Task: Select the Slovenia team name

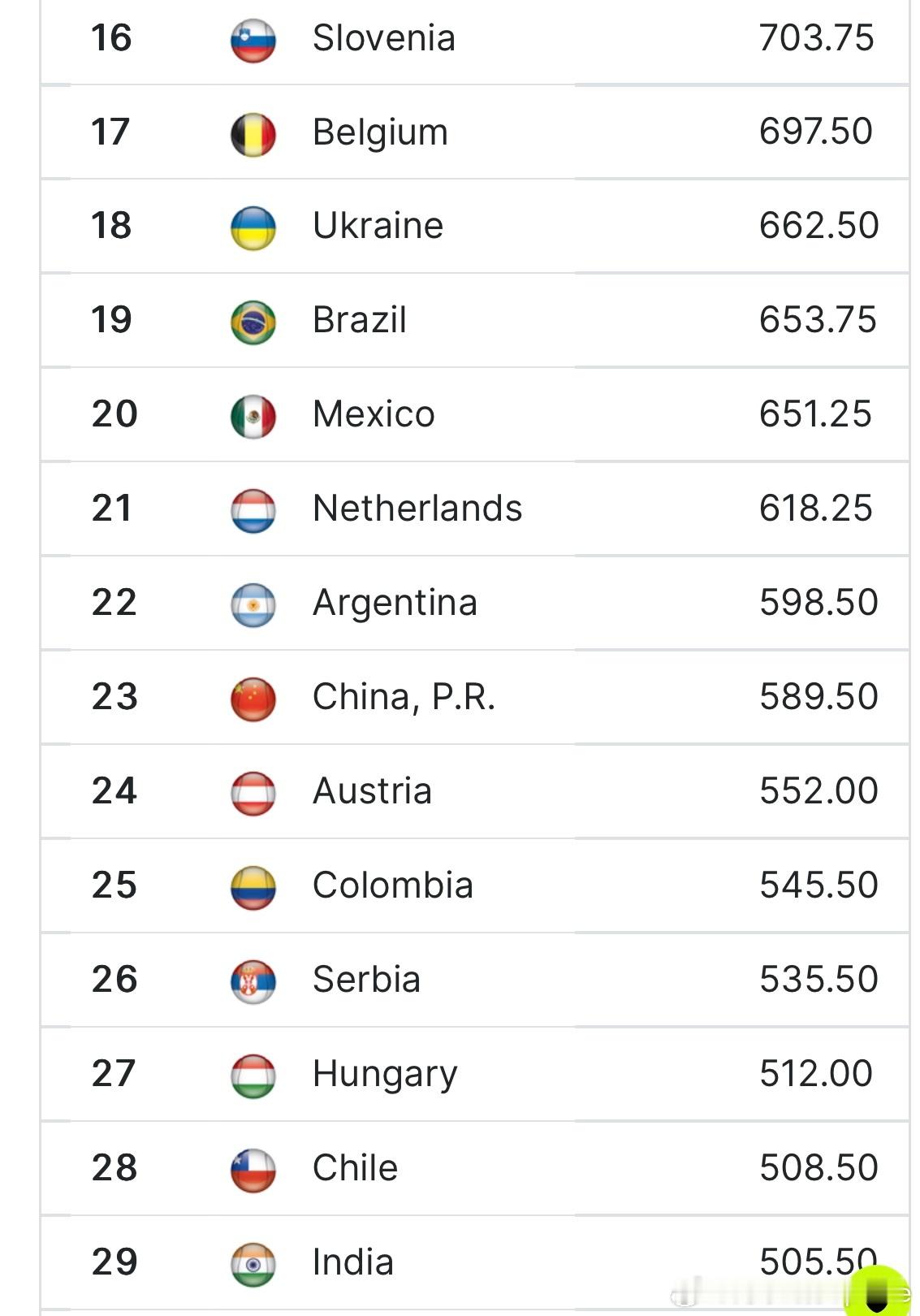Action: 384,37
